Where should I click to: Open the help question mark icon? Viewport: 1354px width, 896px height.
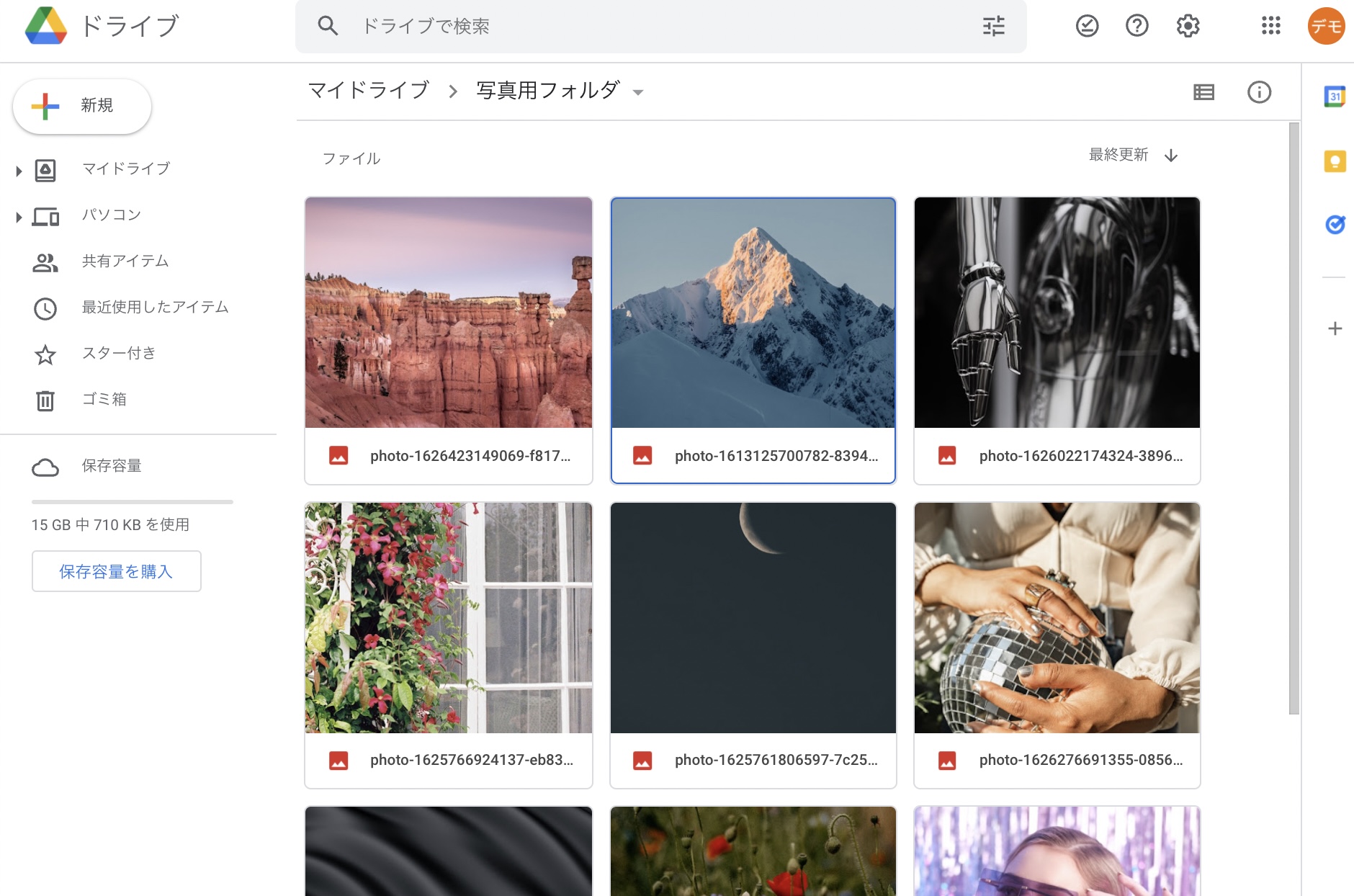[x=1136, y=27]
